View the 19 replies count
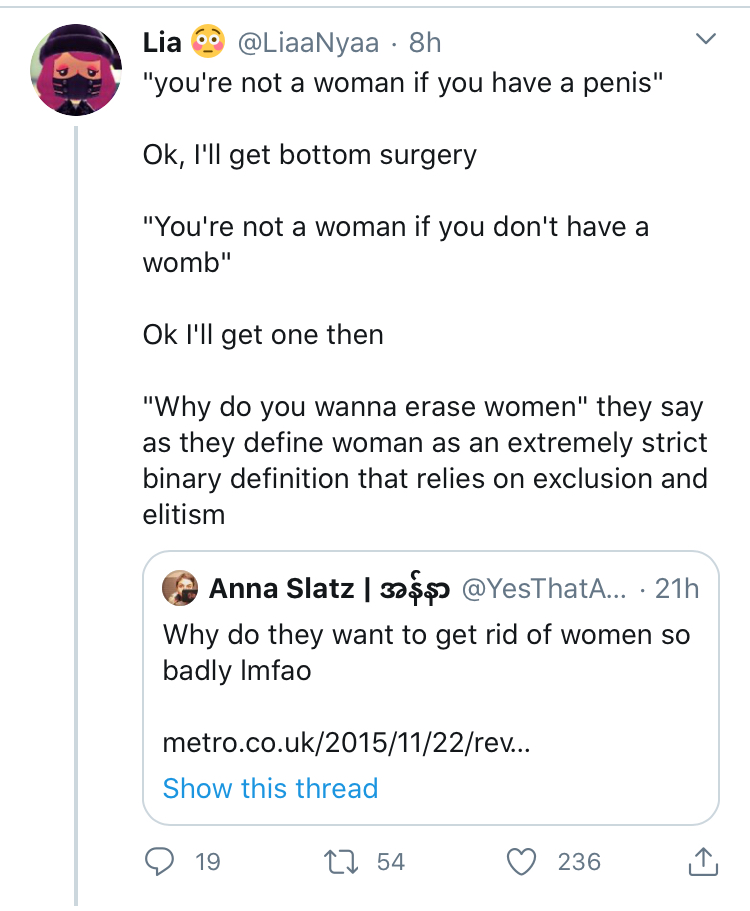 207,862
